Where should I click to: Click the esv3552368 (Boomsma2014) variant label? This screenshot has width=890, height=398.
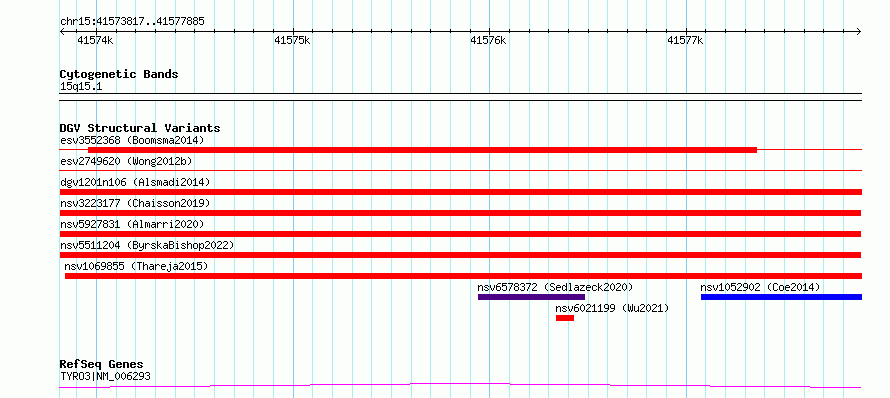(x=132, y=140)
